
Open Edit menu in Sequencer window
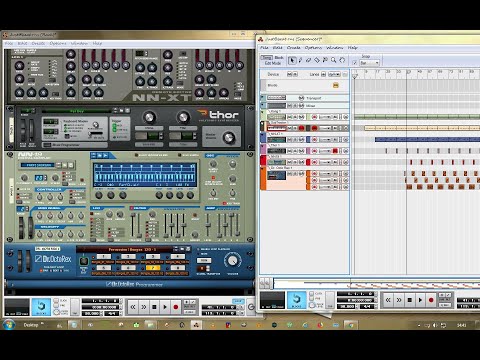coord(277,48)
